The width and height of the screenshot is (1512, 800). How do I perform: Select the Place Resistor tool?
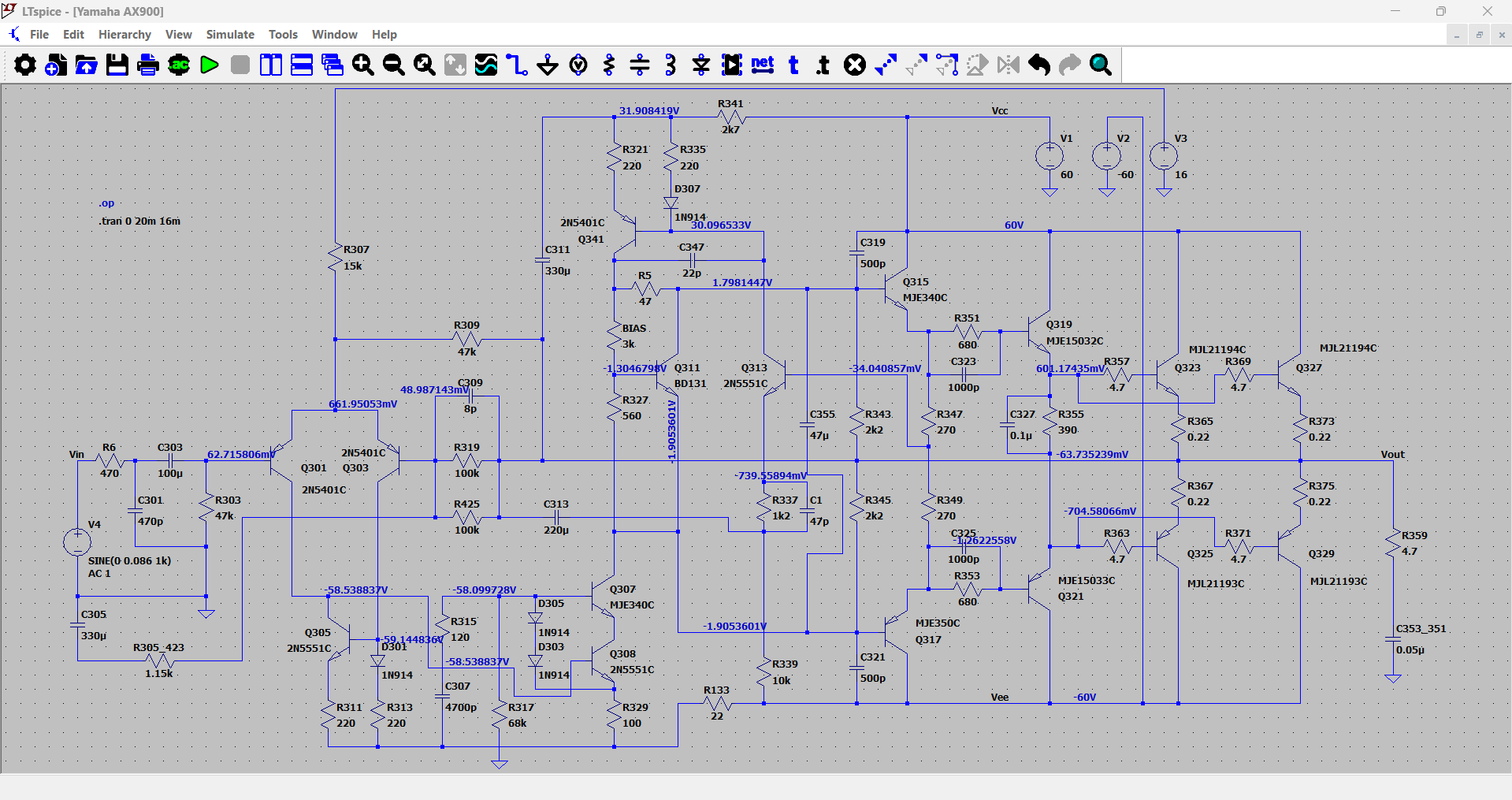coord(609,65)
